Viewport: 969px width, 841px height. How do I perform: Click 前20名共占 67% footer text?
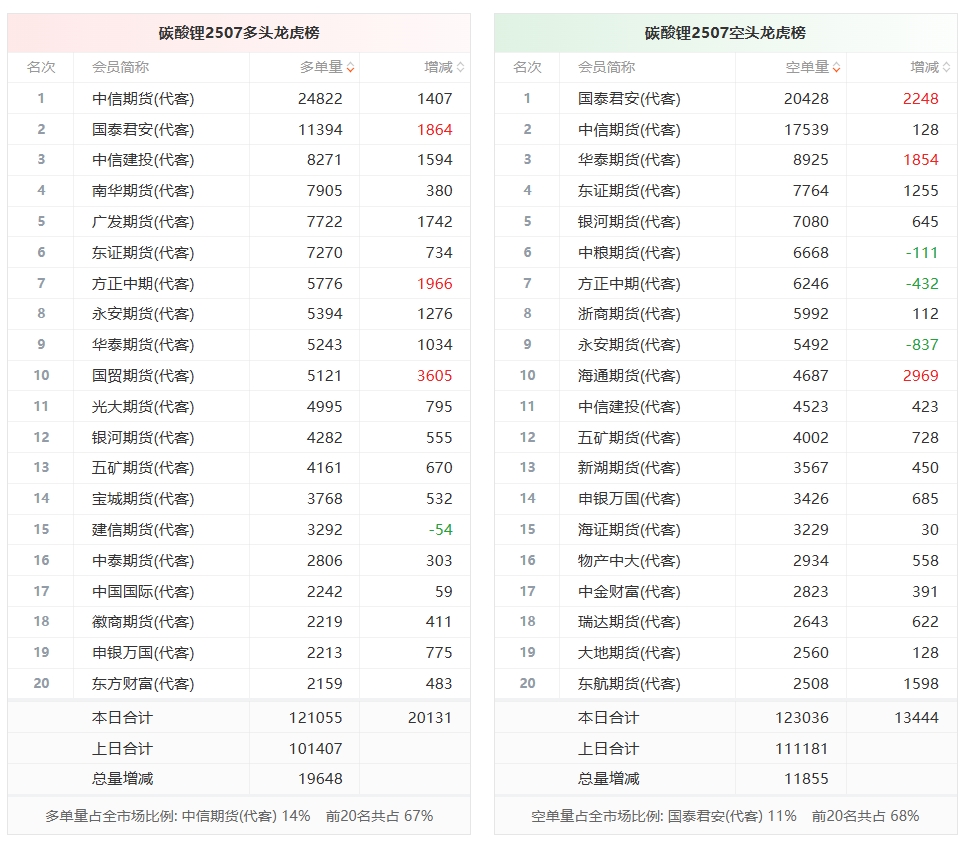coord(379,816)
